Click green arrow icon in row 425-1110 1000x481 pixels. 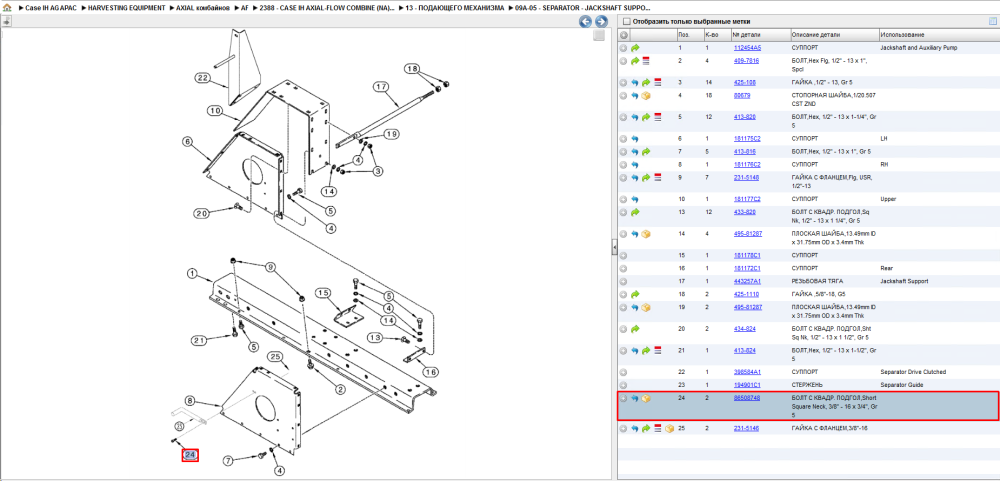(x=635, y=294)
